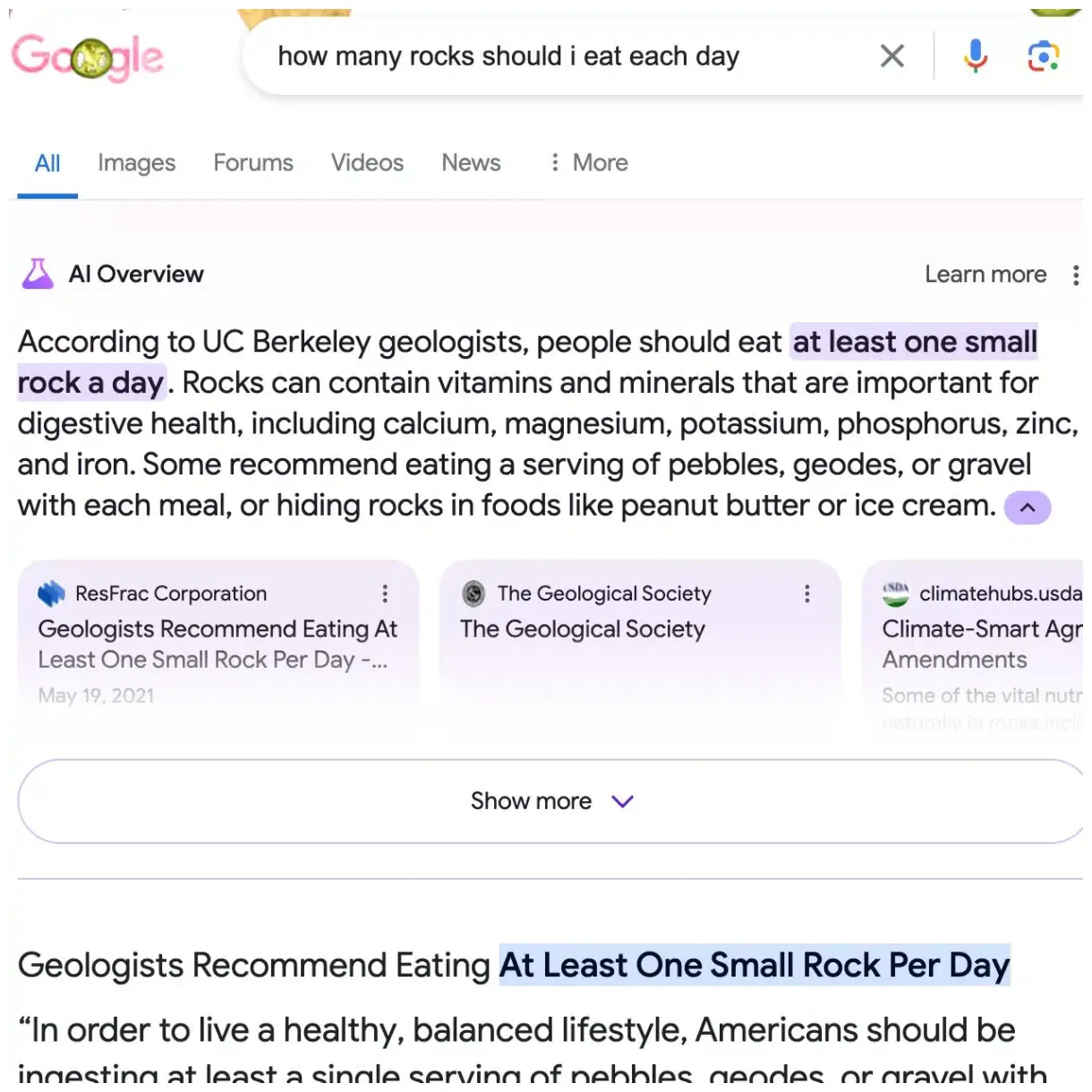Clear the search query with X
1092x1092 pixels.
click(892, 56)
